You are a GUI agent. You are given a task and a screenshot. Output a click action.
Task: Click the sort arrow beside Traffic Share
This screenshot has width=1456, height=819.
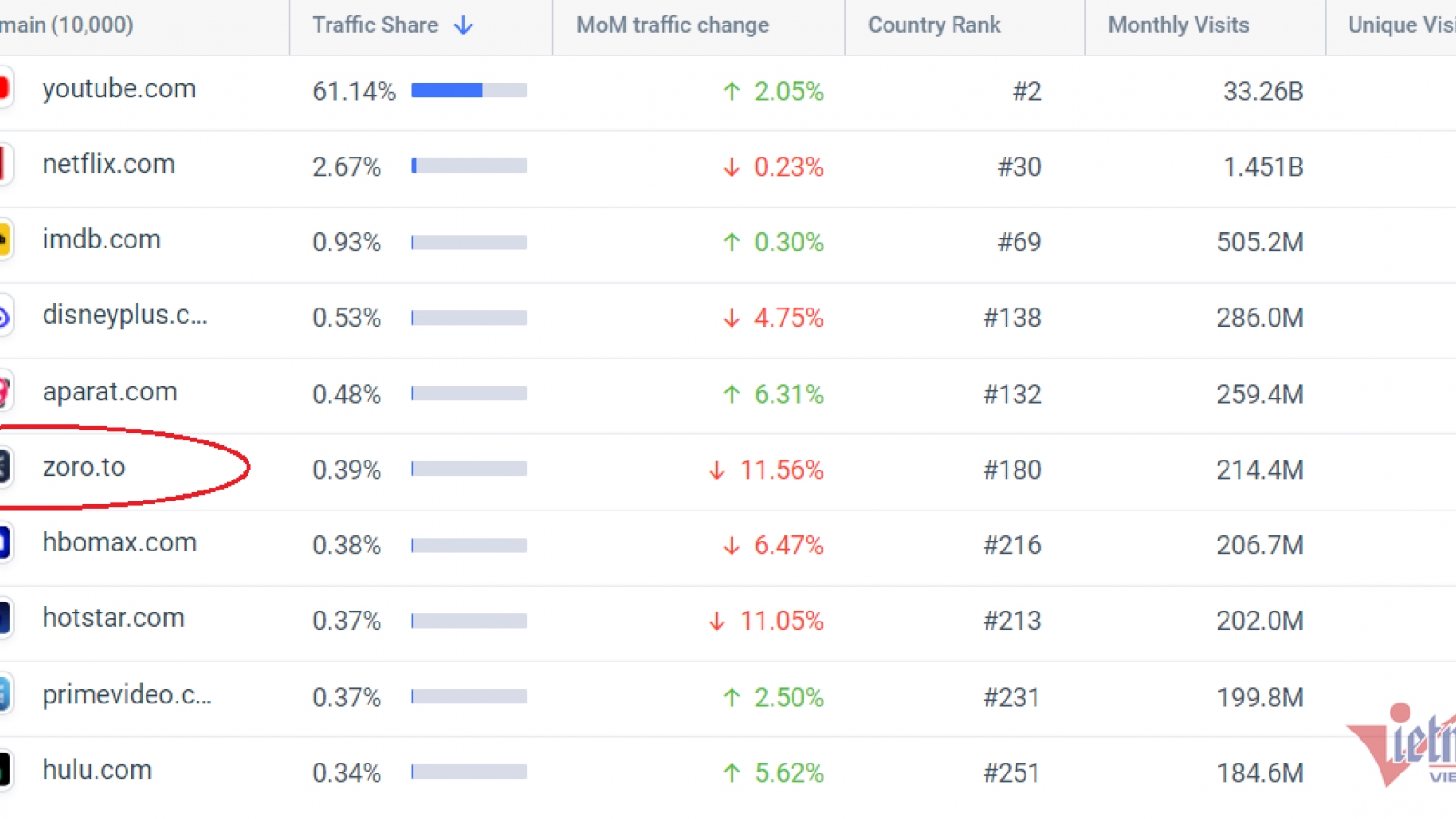pos(464,25)
